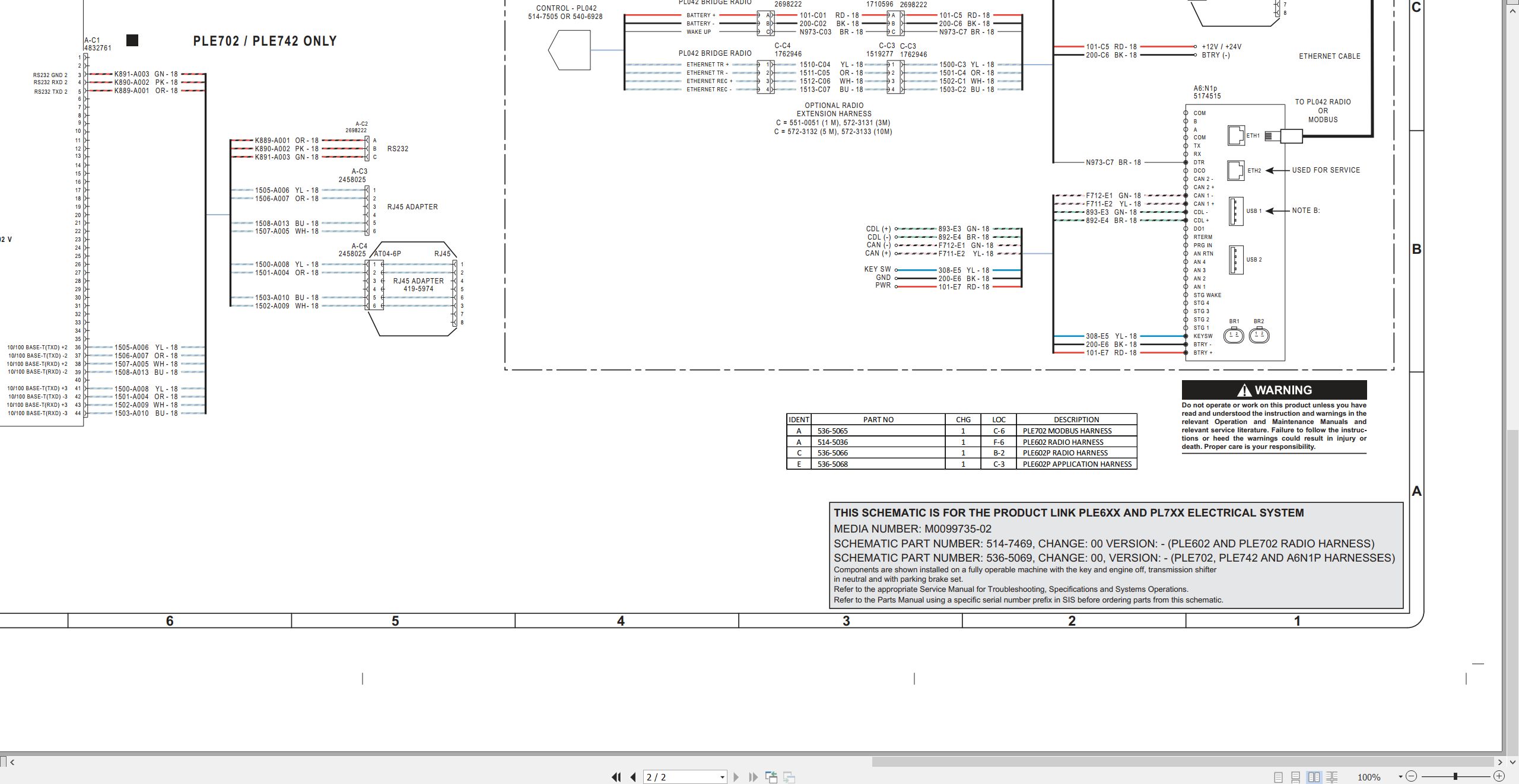Click grid row letter B on right
The image size is (1519, 784).
pos(1416,249)
